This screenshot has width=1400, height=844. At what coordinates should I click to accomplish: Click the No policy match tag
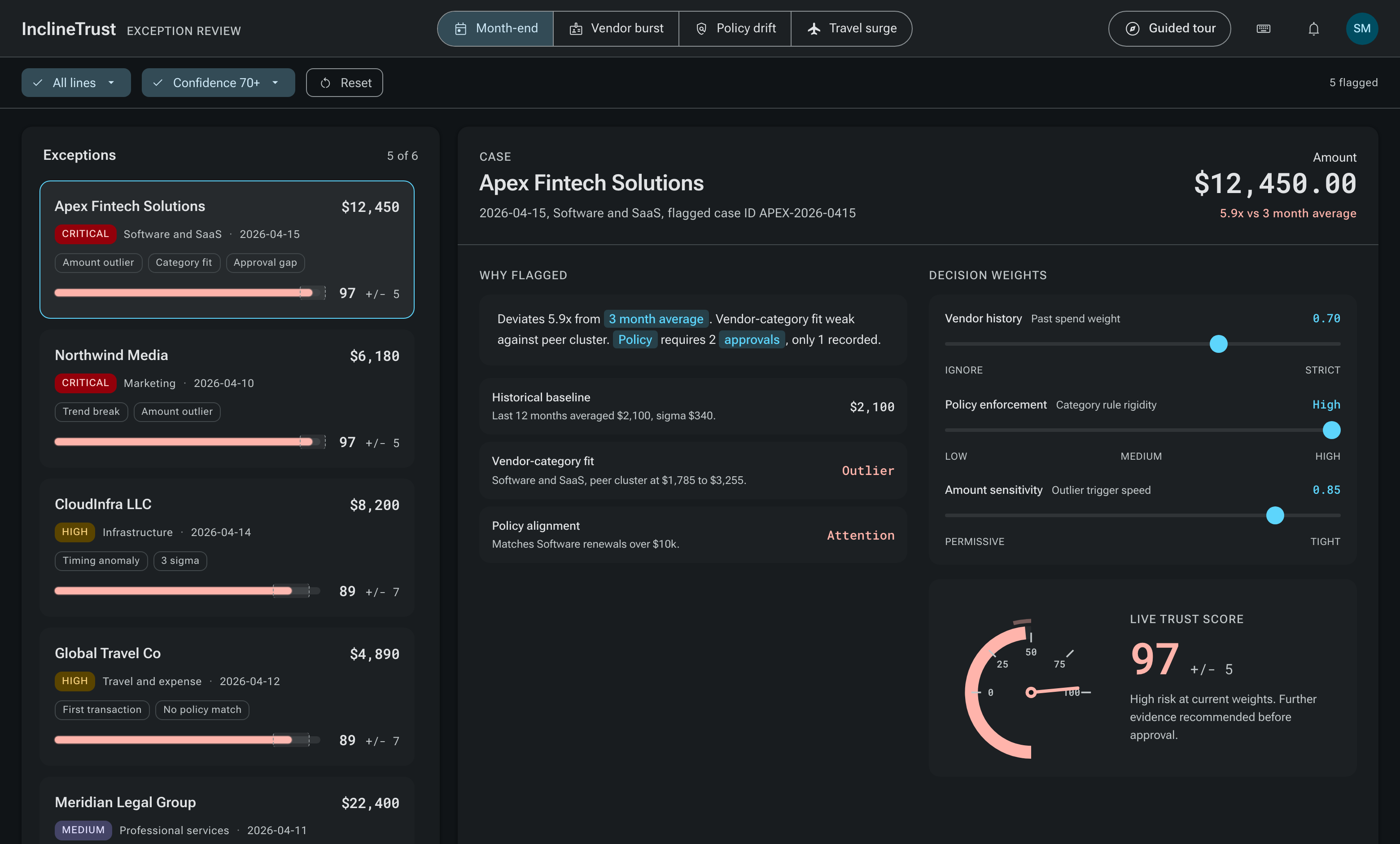(202, 709)
